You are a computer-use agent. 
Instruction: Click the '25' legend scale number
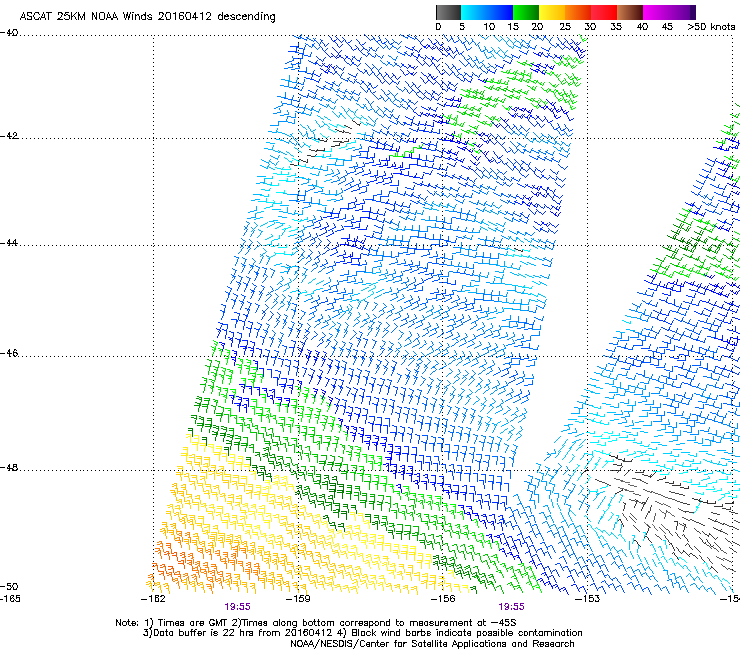point(564,27)
